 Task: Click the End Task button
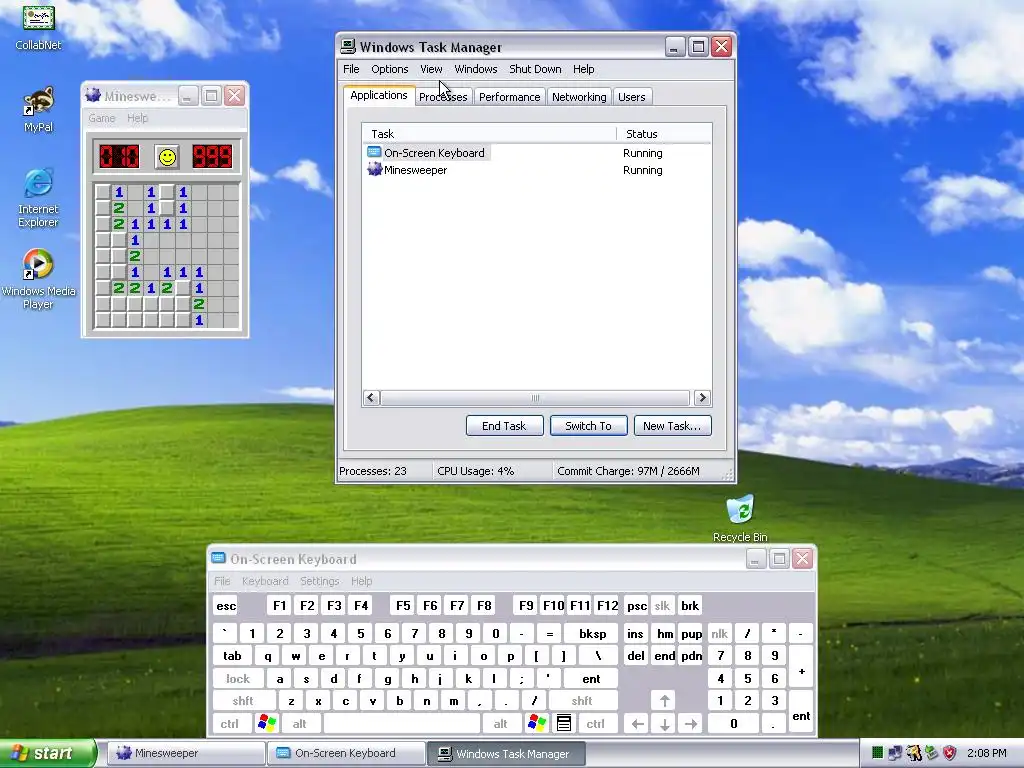click(504, 426)
